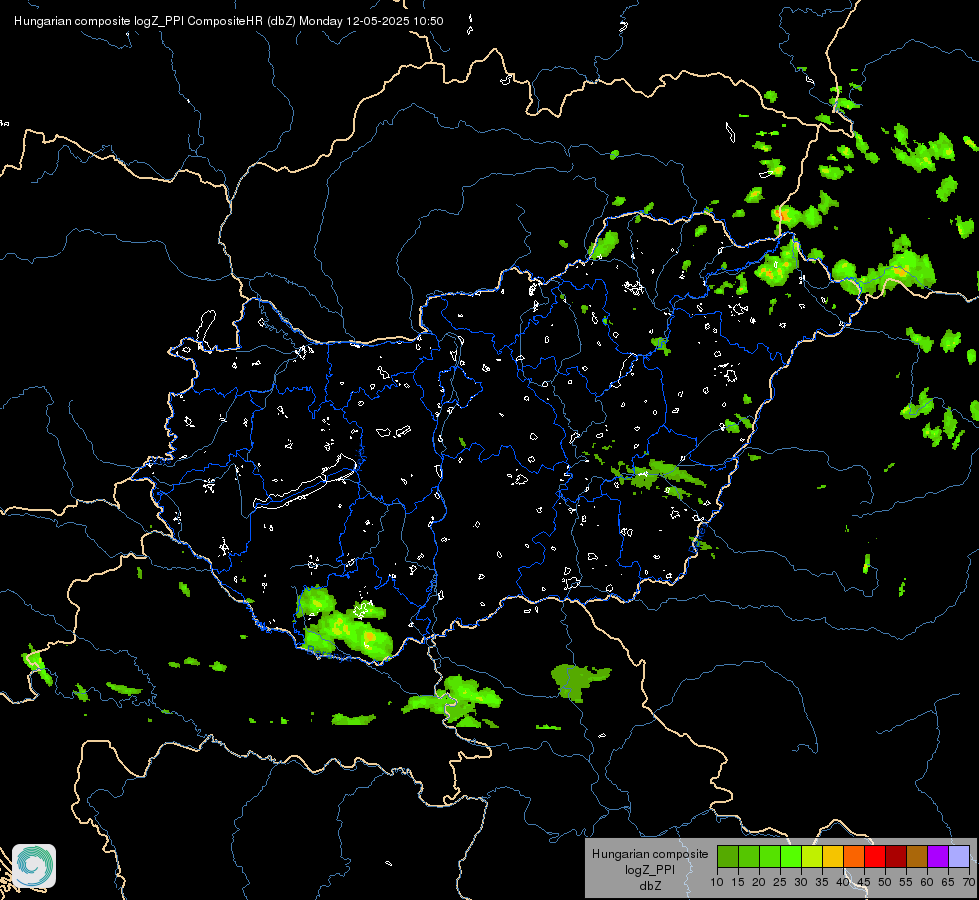Click the '70' scale value in legend
This screenshot has height=900, width=979.
pos(968,882)
